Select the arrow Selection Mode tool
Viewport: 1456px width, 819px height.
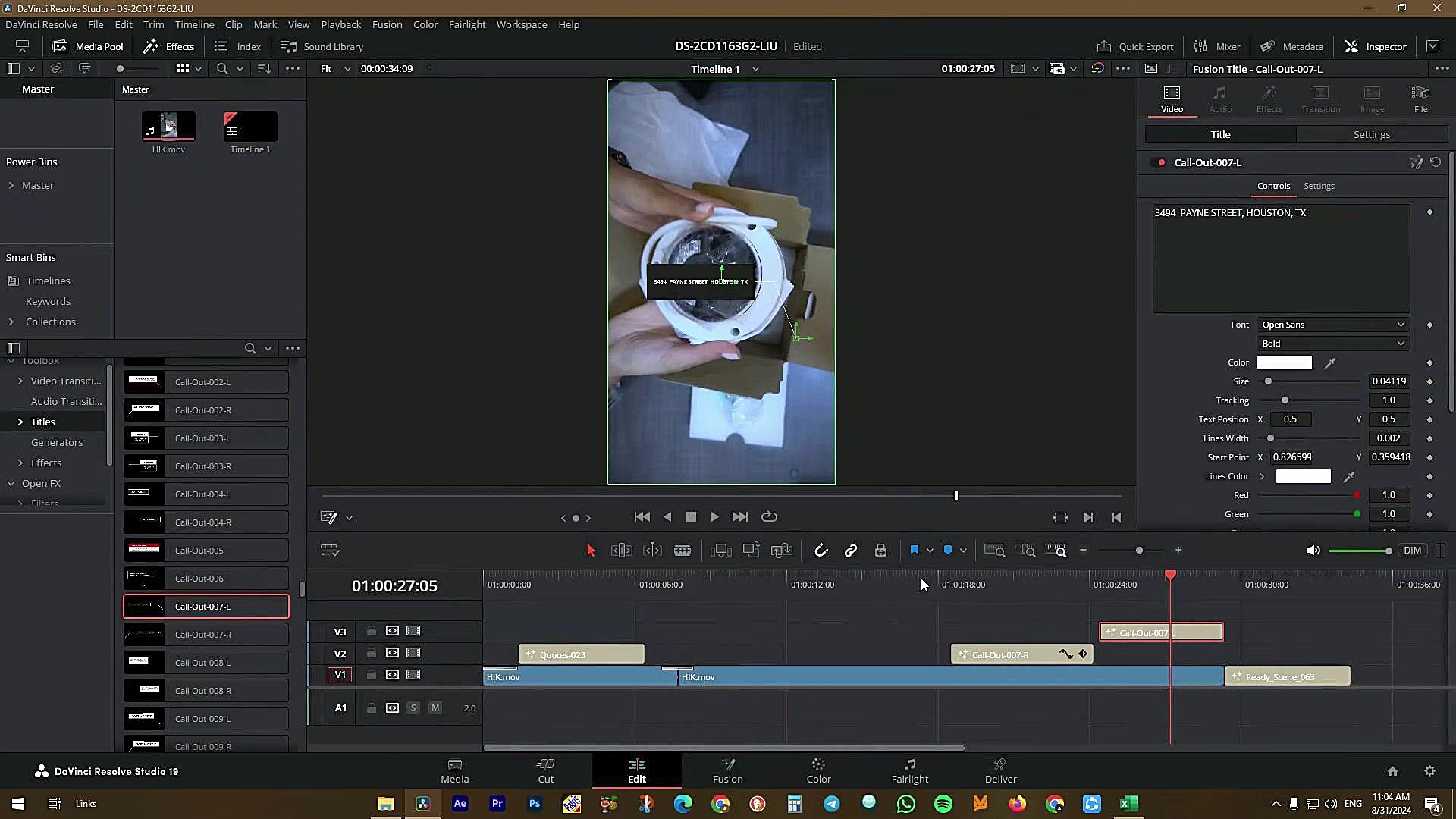(591, 551)
